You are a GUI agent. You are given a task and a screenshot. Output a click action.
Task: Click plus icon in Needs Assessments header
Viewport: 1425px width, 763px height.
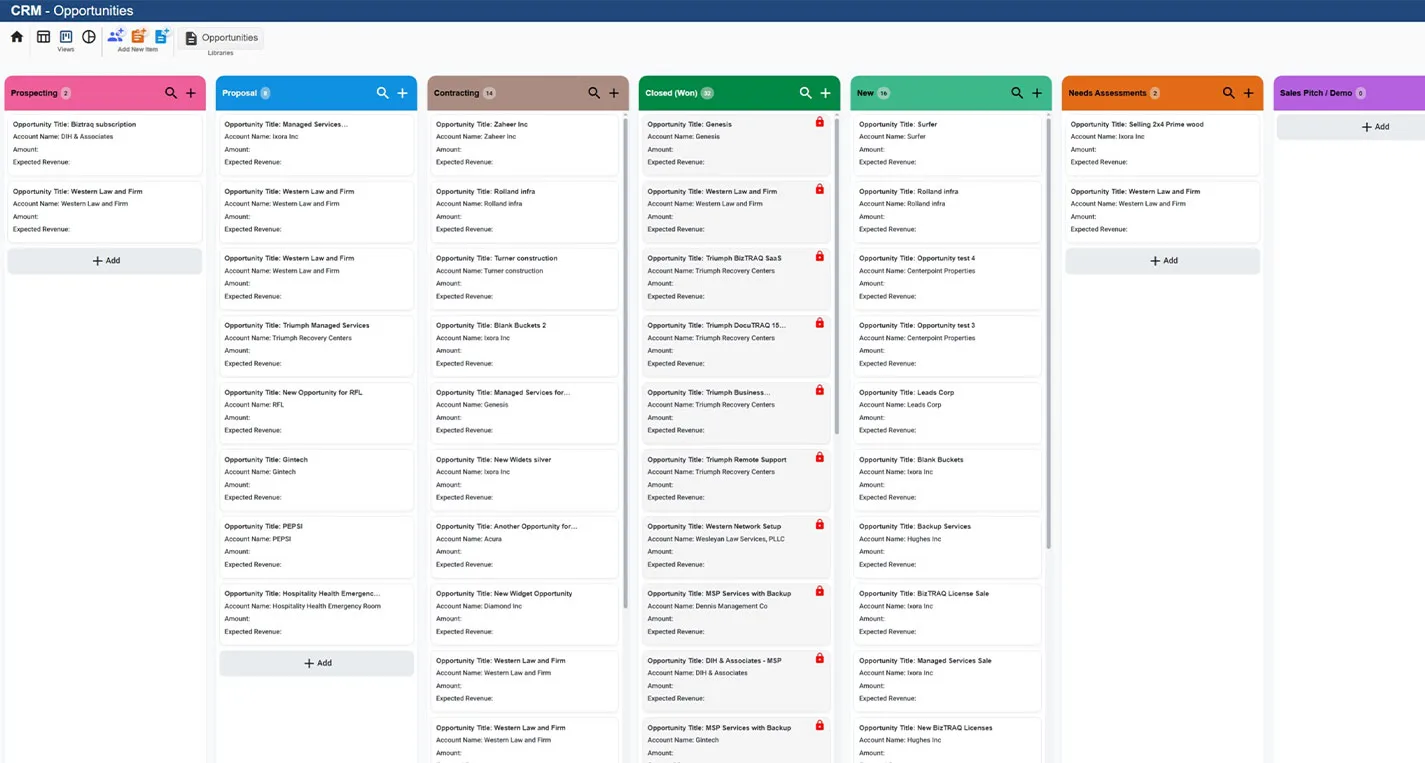(x=1248, y=93)
